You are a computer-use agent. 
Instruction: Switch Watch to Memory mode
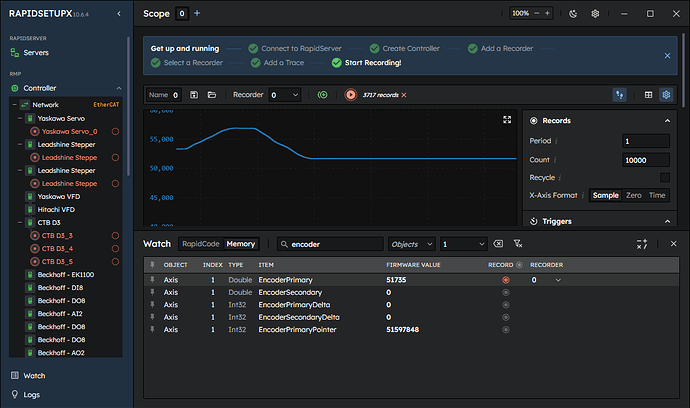coord(241,244)
